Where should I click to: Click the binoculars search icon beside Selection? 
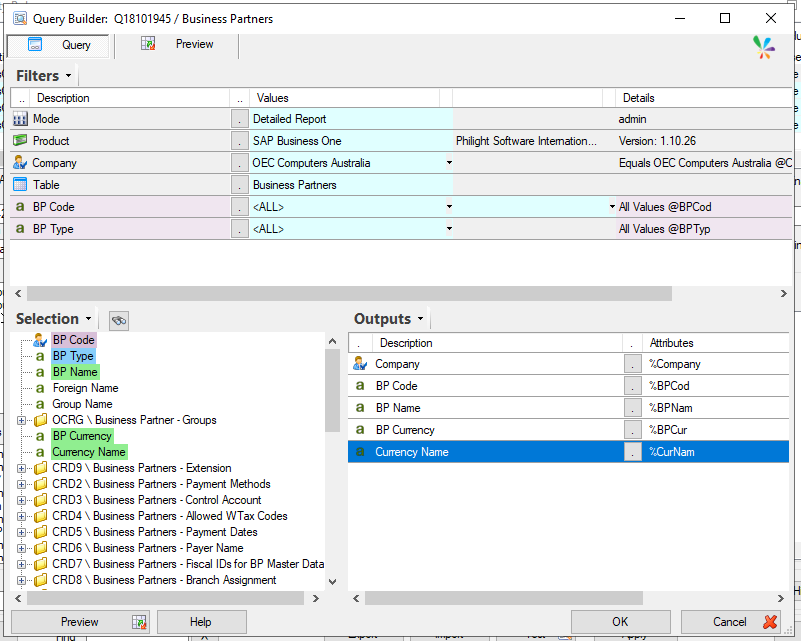[x=119, y=320]
